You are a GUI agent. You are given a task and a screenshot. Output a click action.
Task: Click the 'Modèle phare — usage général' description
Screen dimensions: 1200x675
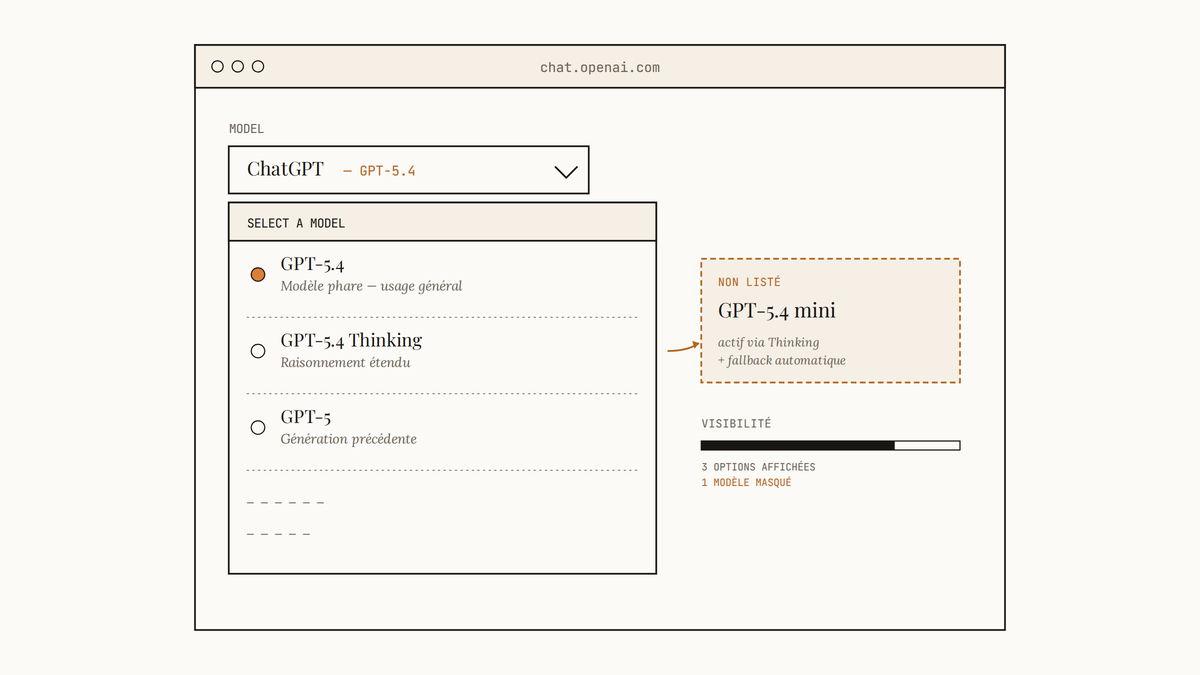coord(371,286)
